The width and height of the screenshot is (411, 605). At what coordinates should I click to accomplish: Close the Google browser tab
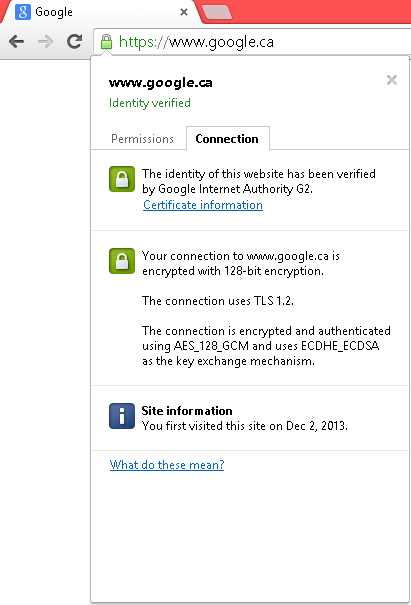[184, 12]
